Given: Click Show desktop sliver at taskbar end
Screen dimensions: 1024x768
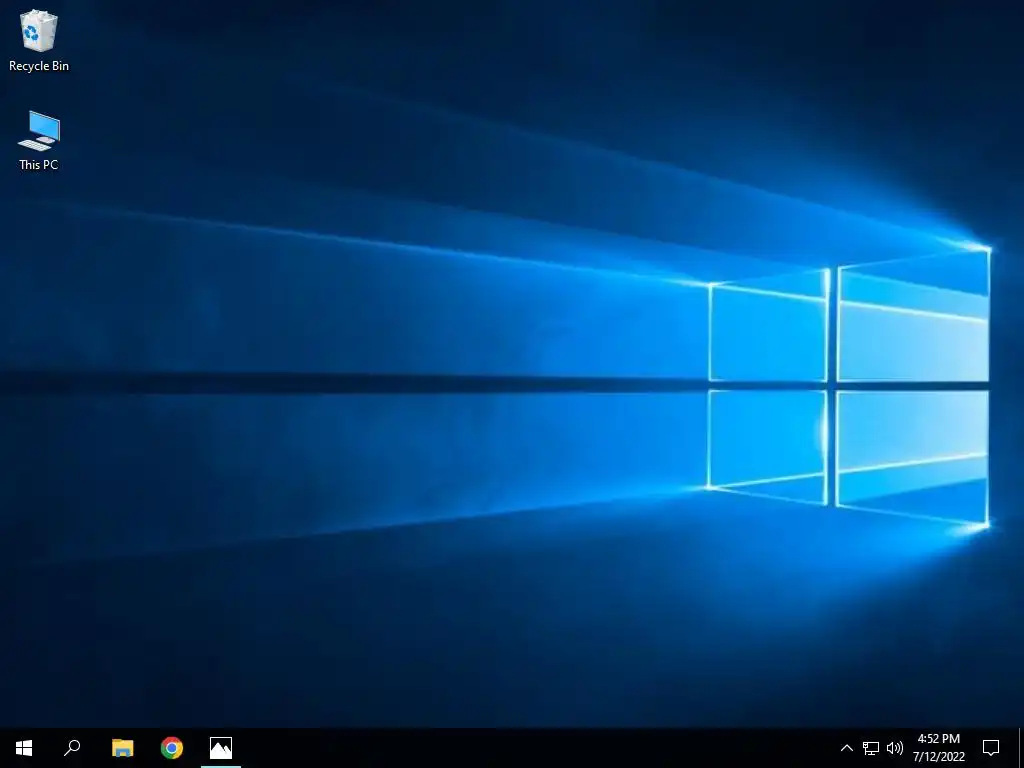Looking at the screenshot, I should point(1021,748).
